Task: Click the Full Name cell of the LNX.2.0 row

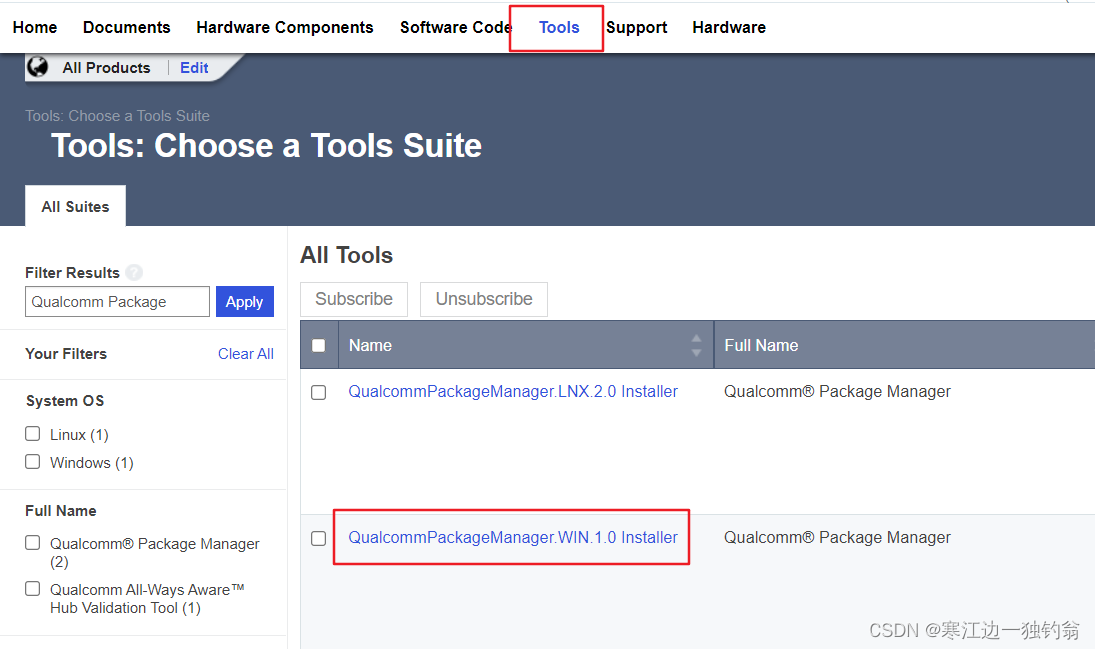Action: [x=837, y=391]
